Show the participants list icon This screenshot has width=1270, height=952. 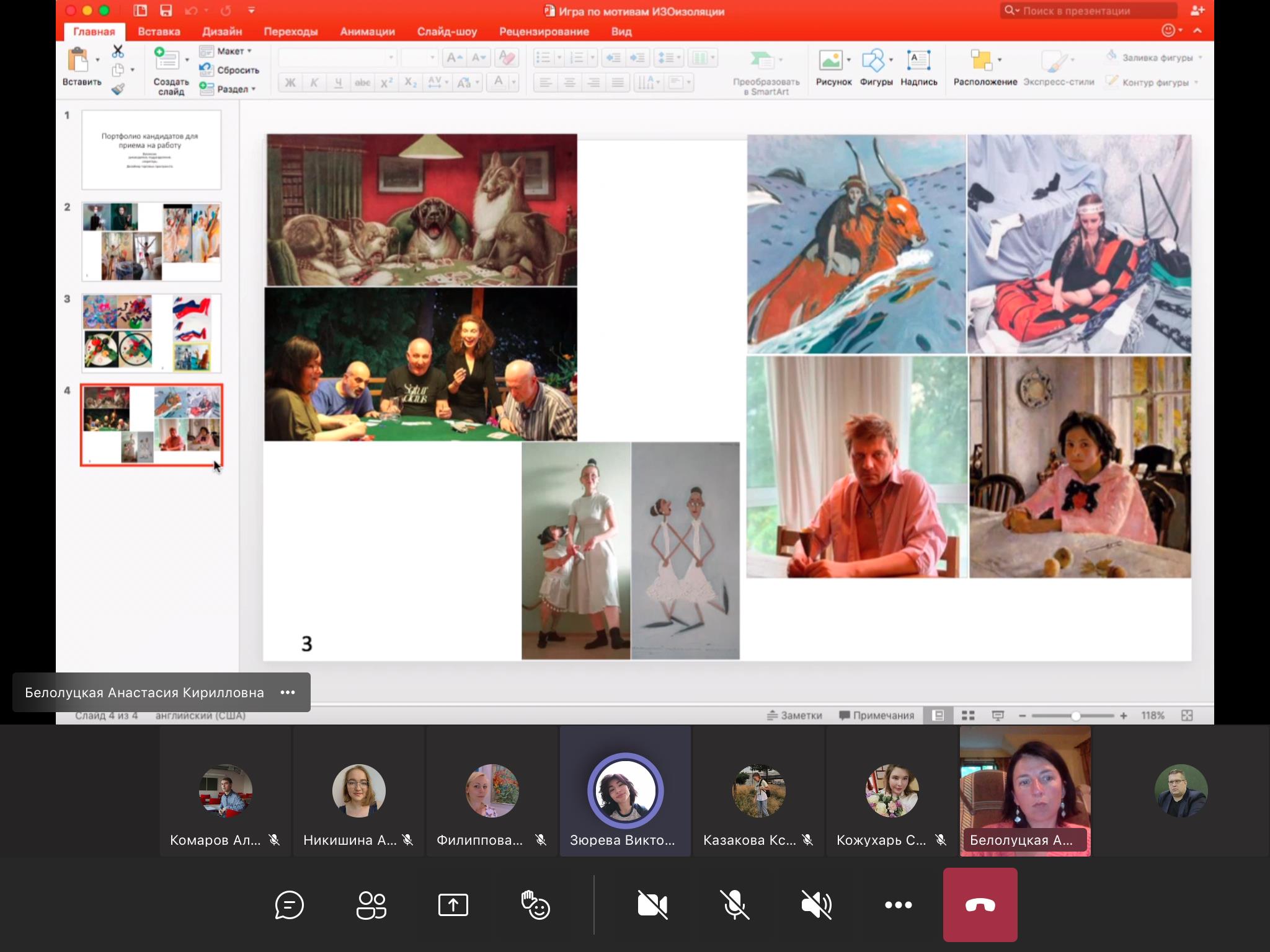coord(371,906)
